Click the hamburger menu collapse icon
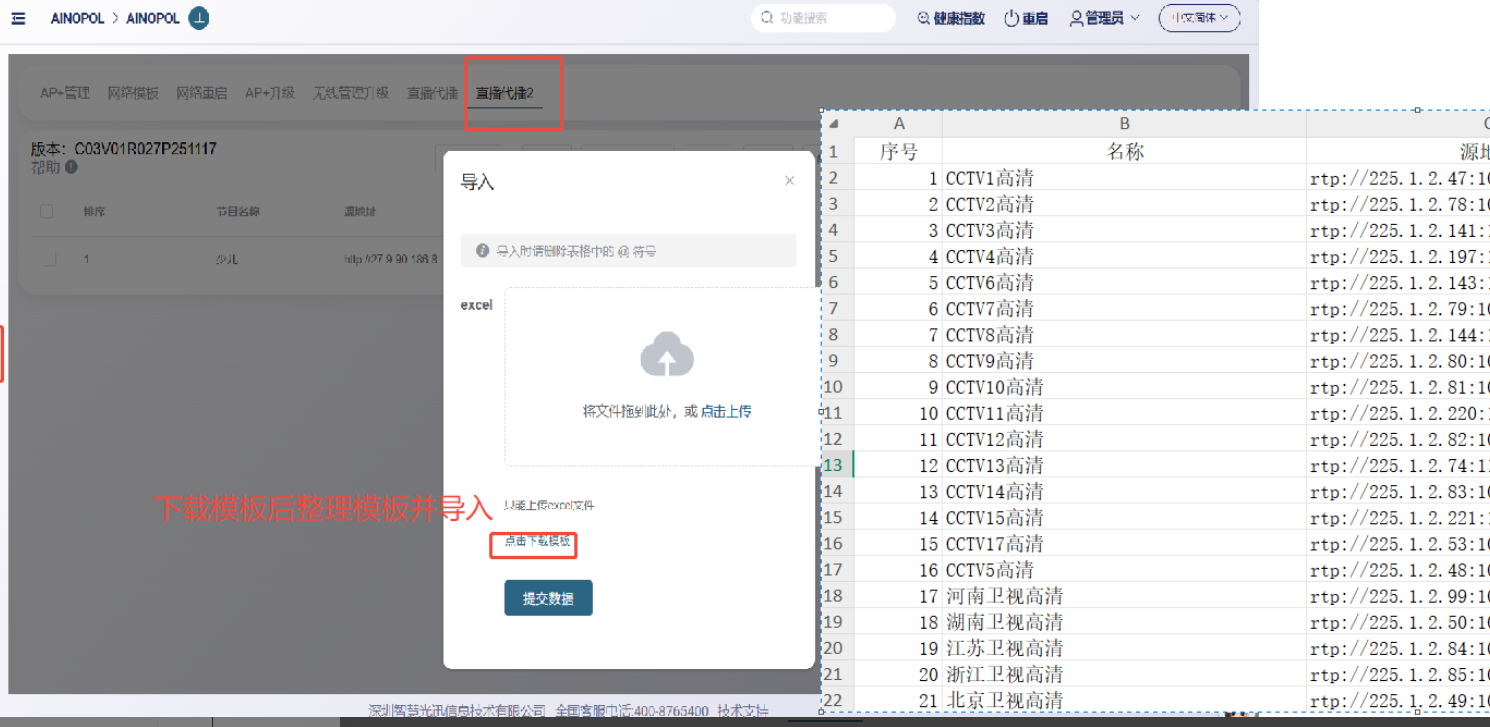 [18, 18]
